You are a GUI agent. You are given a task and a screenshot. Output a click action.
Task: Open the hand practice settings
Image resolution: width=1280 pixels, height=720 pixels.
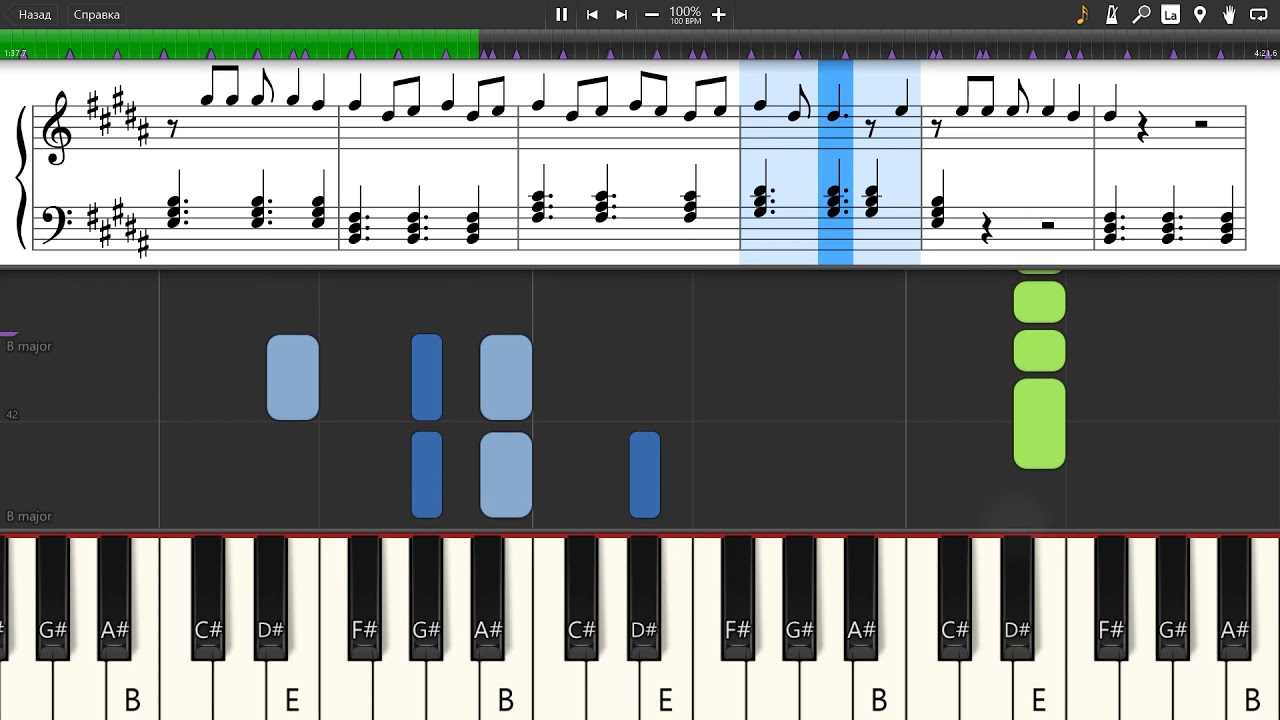(x=1229, y=14)
